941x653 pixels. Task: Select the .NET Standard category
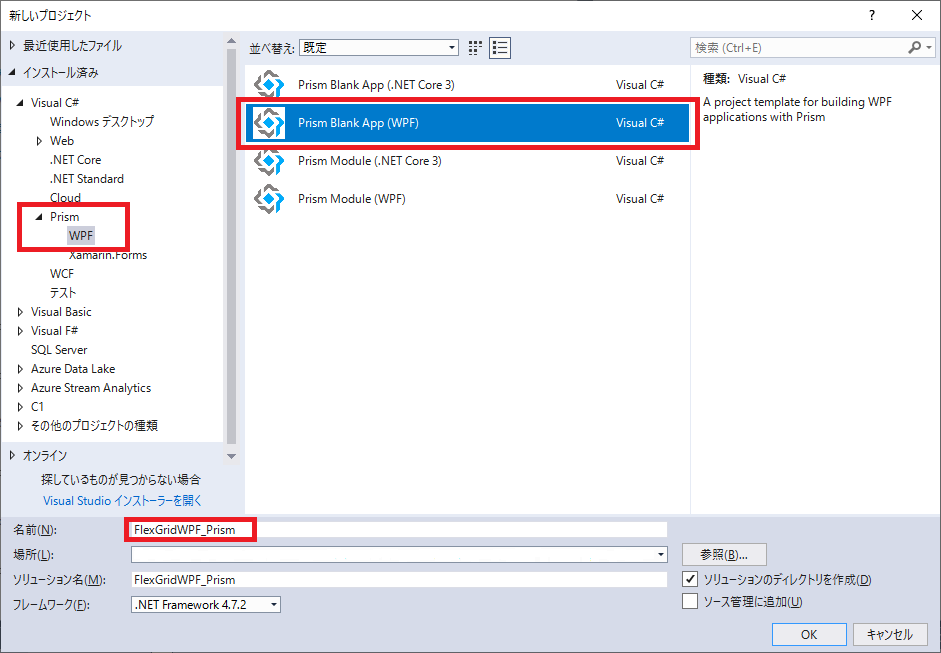click(x=87, y=179)
